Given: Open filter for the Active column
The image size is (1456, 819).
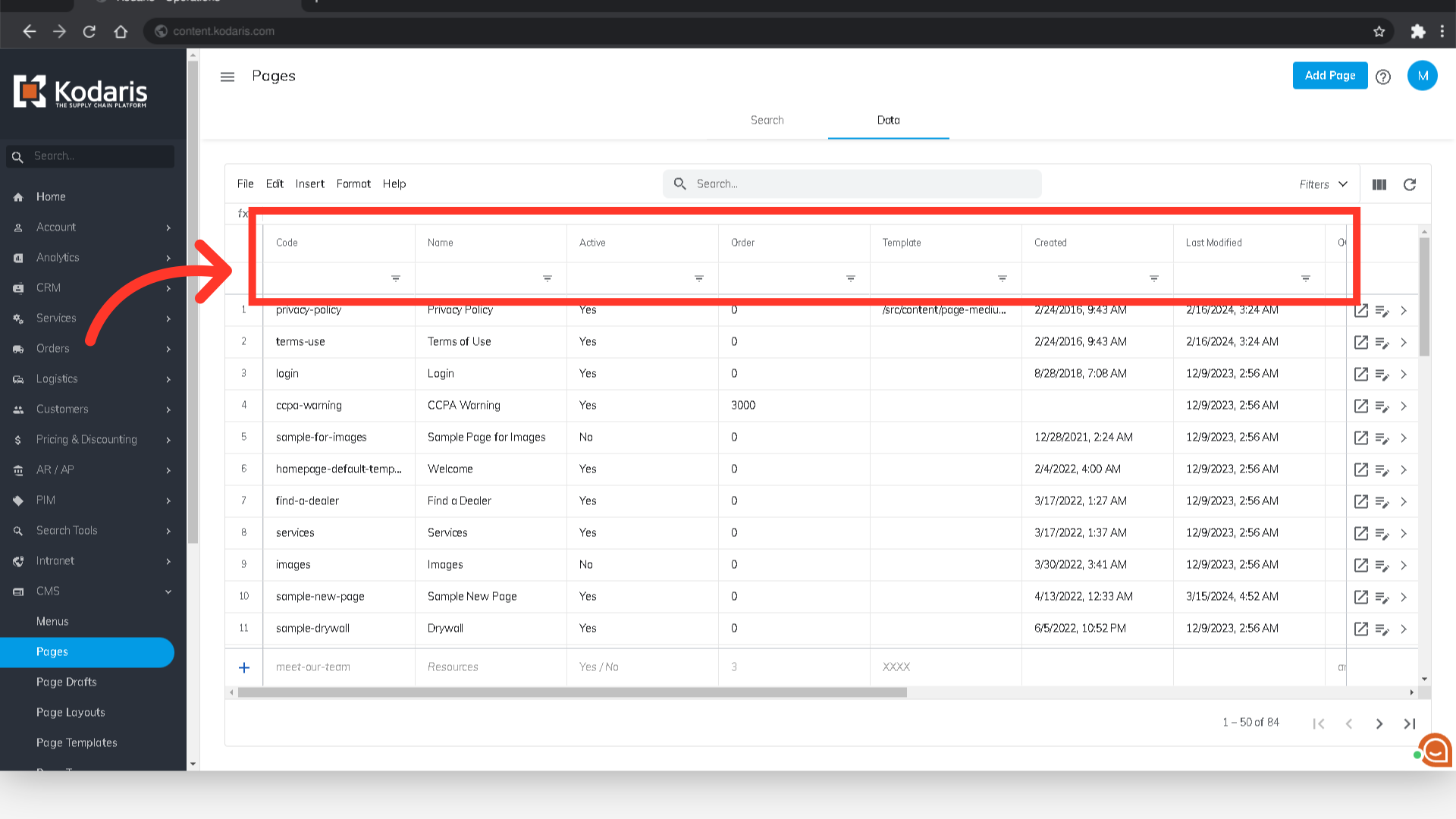Looking at the screenshot, I should pyautogui.click(x=699, y=278).
